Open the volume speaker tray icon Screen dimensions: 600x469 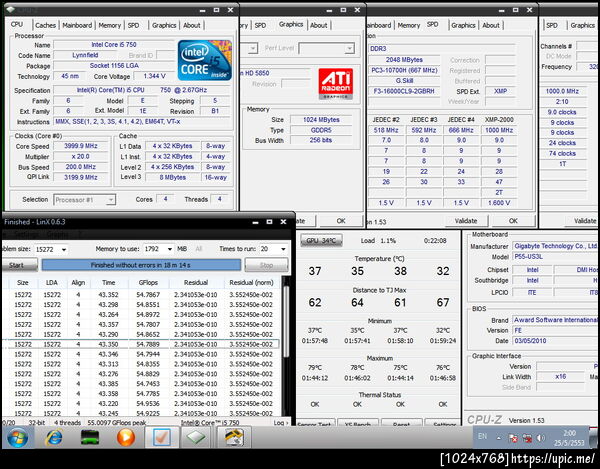point(541,438)
